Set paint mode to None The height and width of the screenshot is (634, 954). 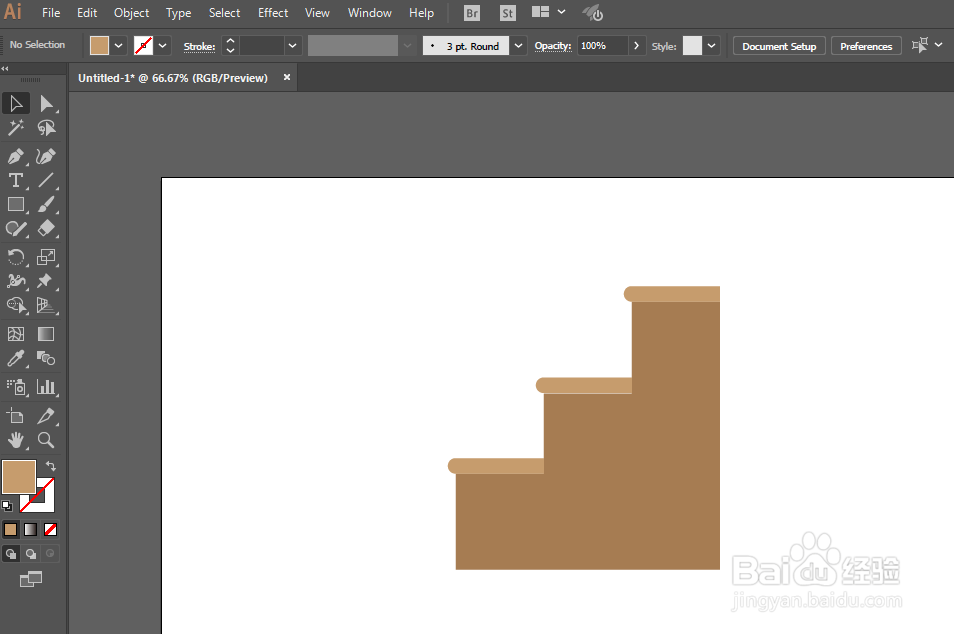click(50, 530)
